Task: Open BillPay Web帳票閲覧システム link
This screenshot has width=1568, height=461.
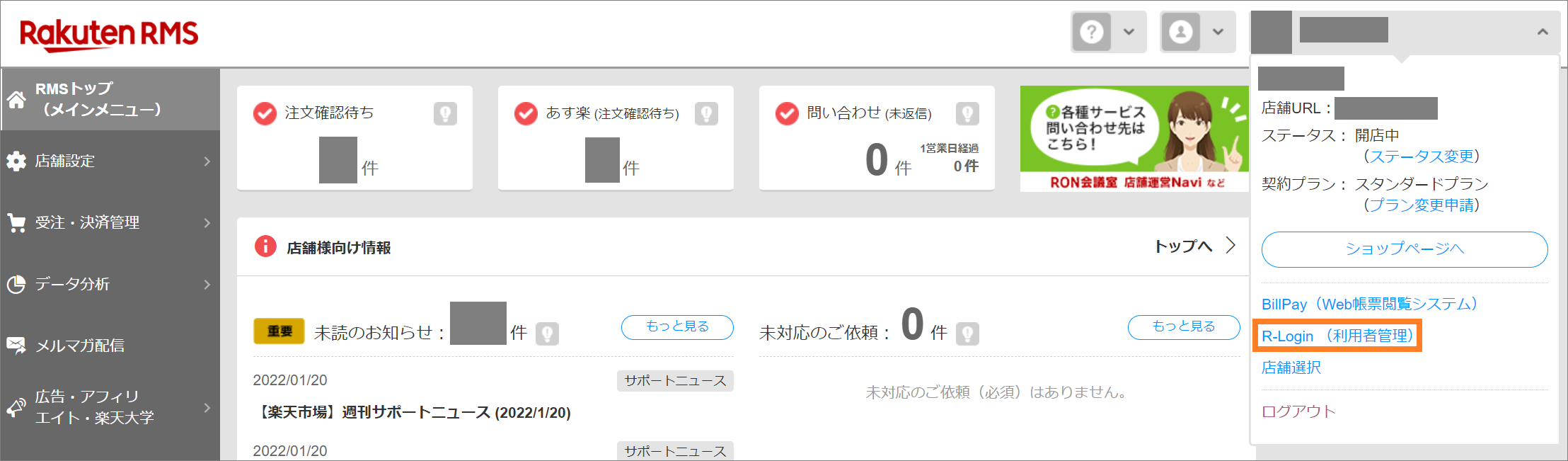Action: pyautogui.click(x=1369, y=305)
